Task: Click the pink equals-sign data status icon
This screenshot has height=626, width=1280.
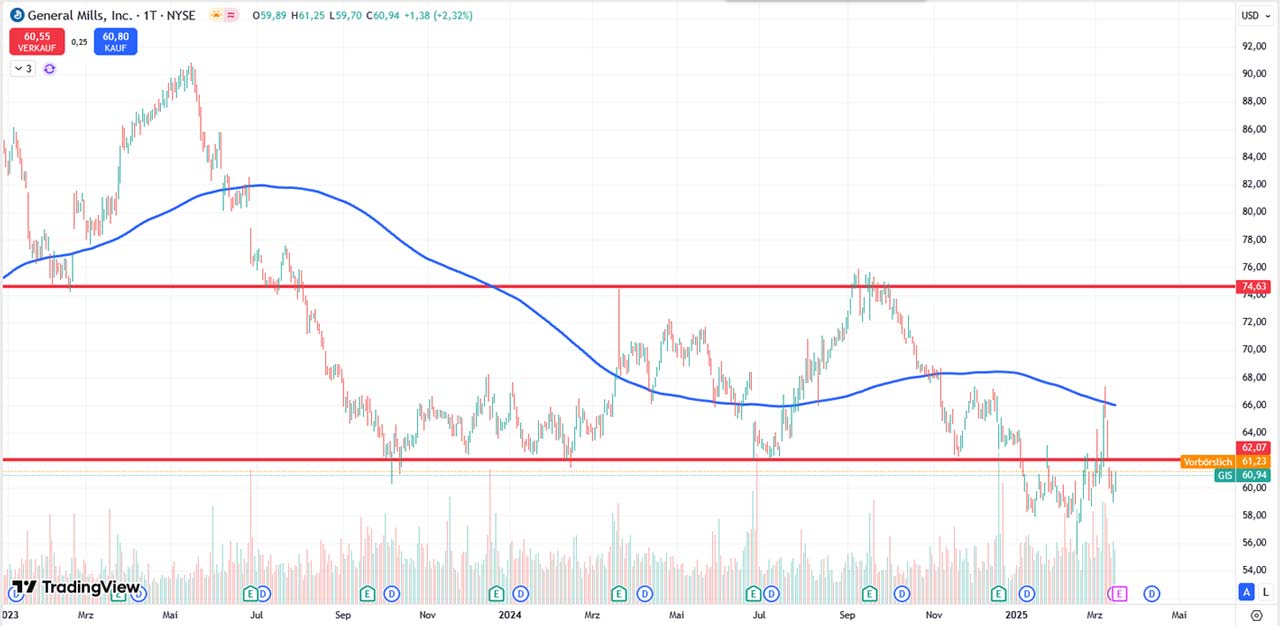Action: tap(232, 15)
